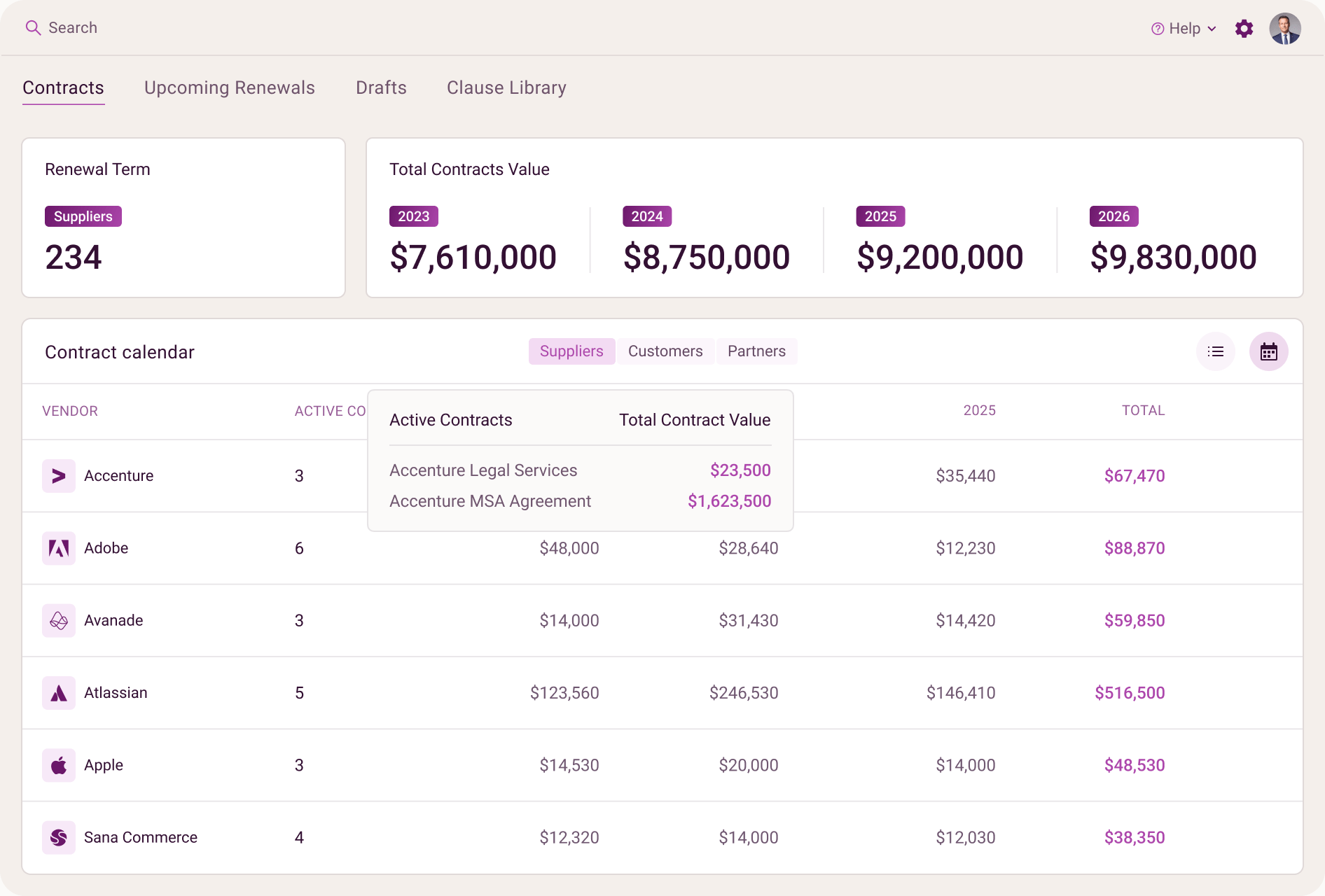Select the Adobe vendor name
This screenshot has height=896, width=1325.
[x=106, y=548]
